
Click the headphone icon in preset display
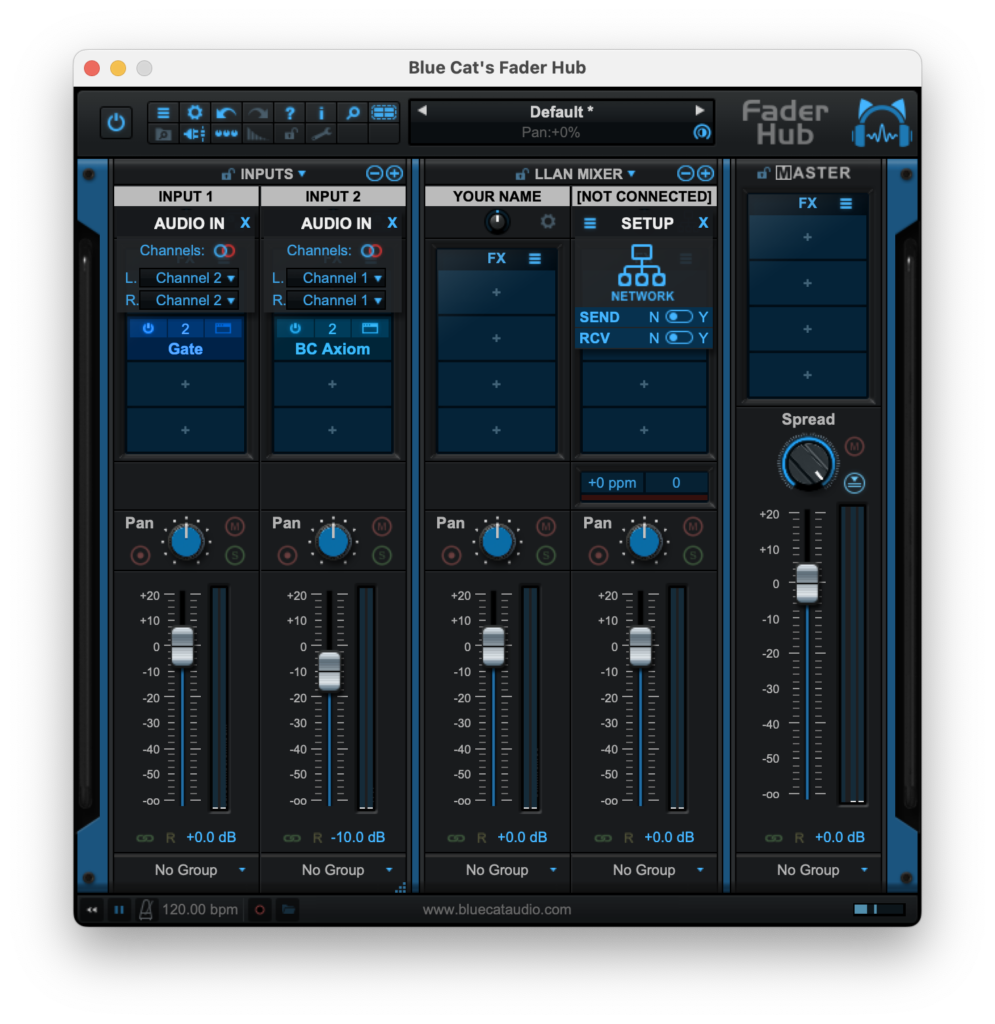701,133
